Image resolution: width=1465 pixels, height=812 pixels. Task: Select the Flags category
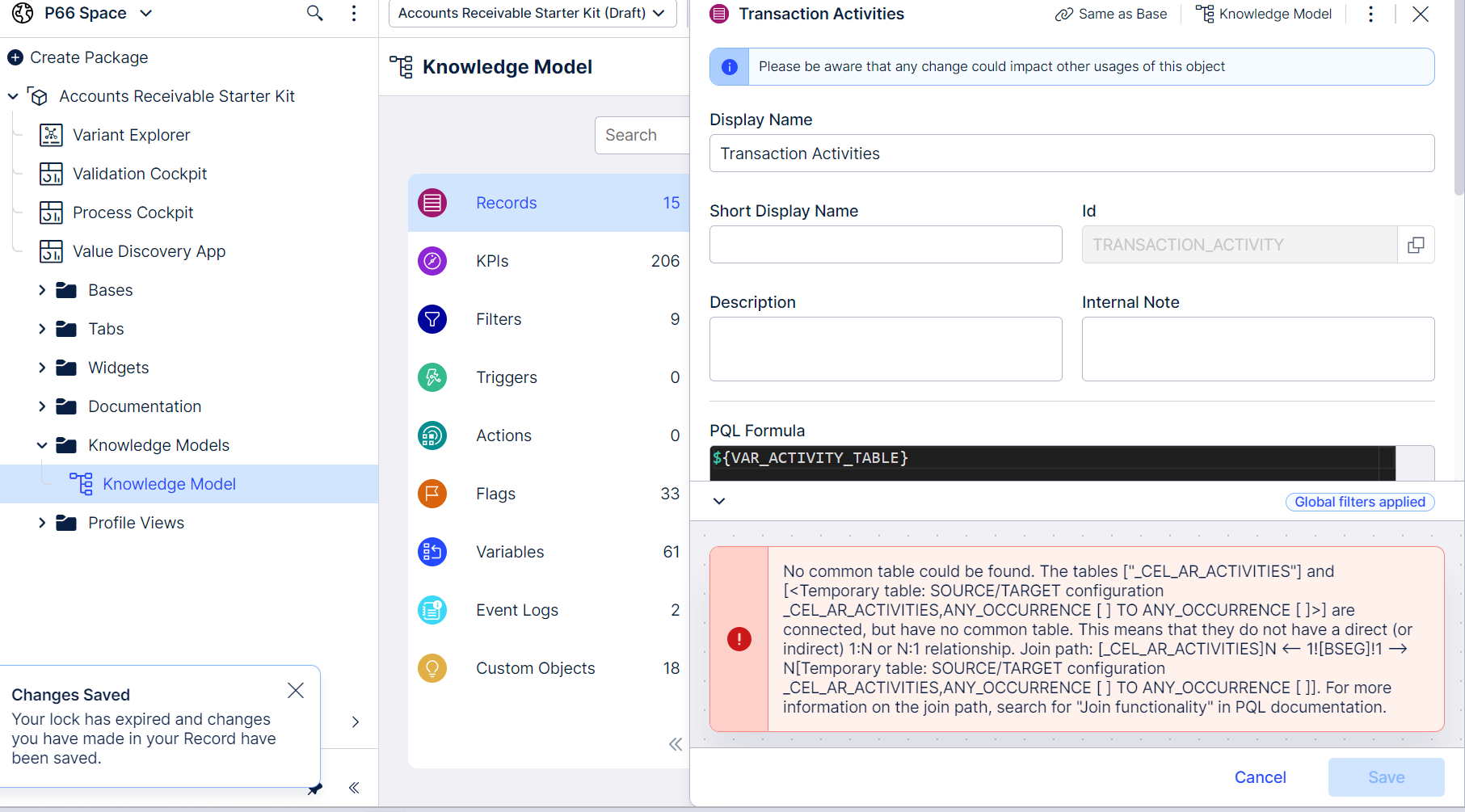549,494
